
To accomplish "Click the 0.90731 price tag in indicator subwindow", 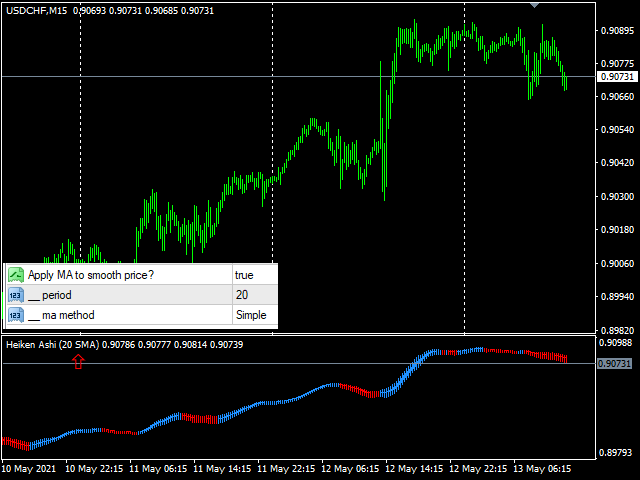I will (616, 364).
